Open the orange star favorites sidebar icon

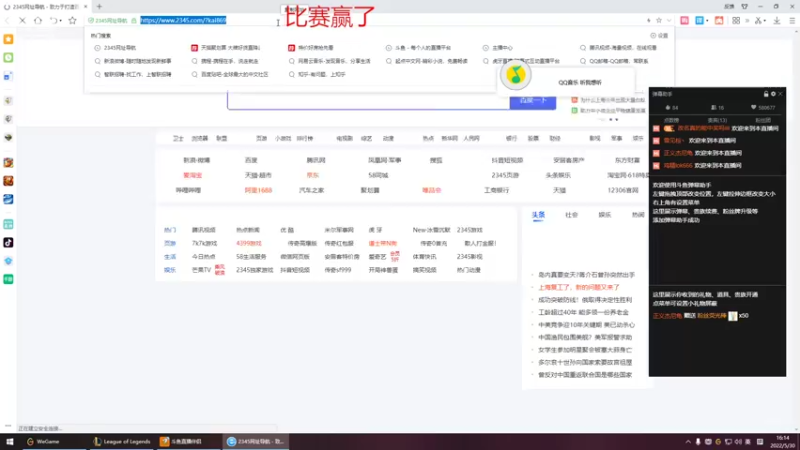click(8, 39)
